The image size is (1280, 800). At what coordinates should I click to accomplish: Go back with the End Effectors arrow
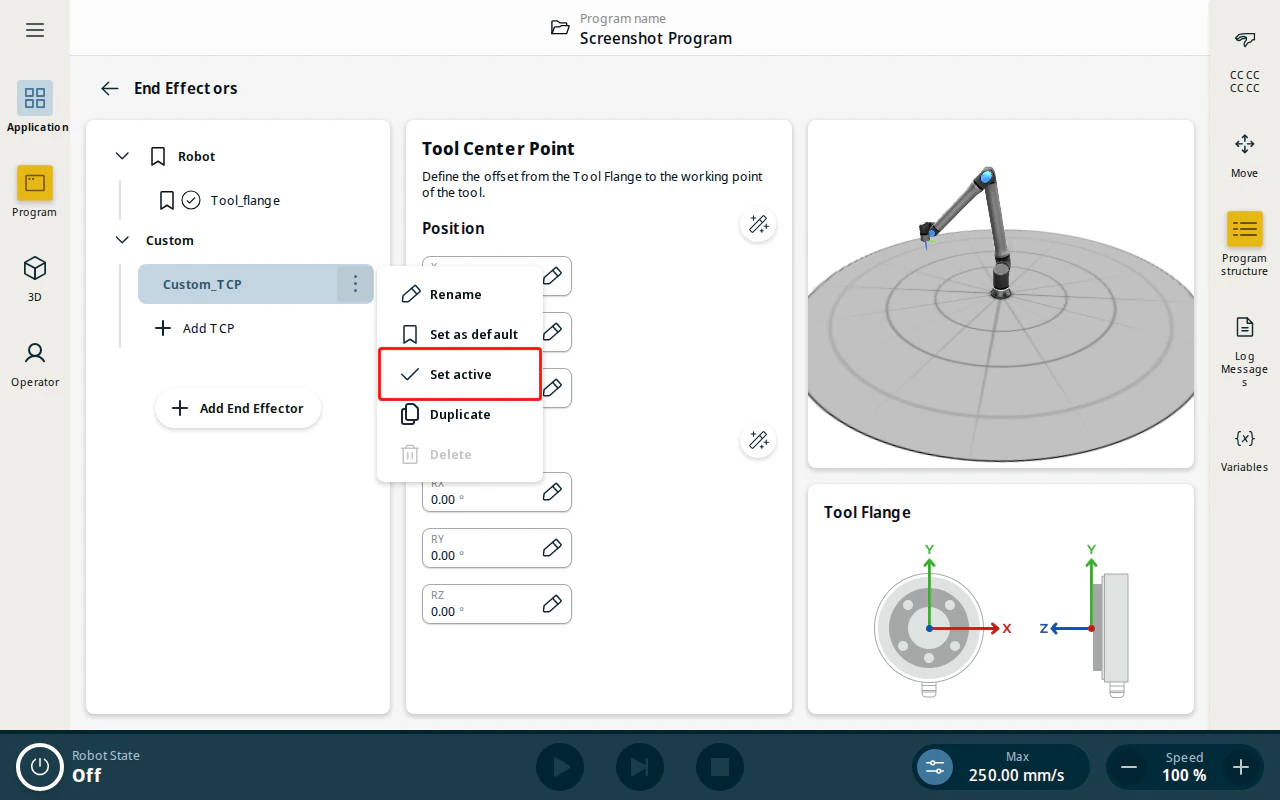(110, 88)
